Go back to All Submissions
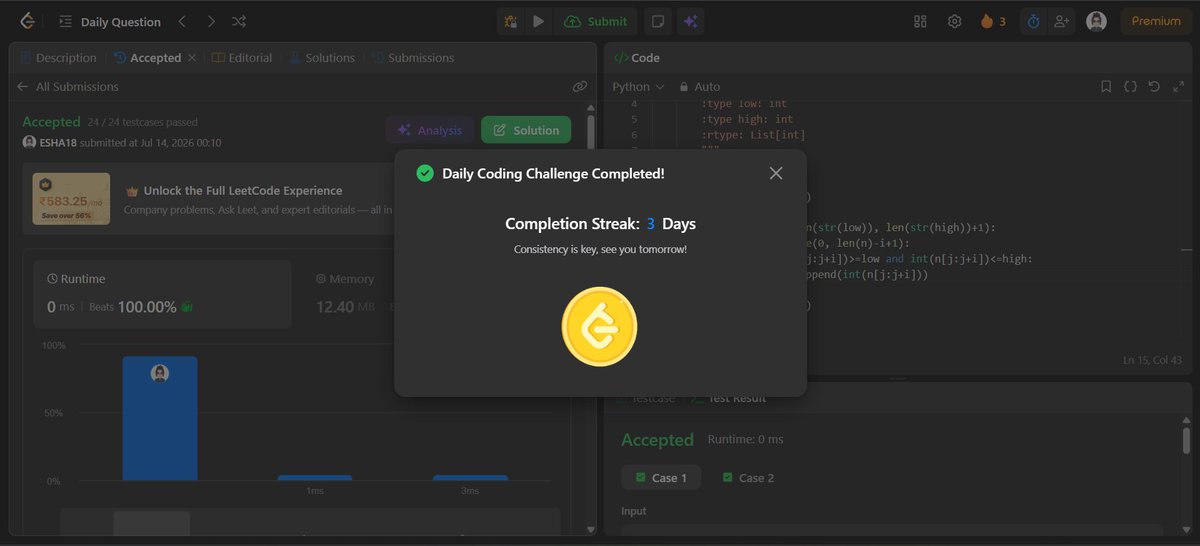This screenshot has width=1200, height=546. [68, 87]
